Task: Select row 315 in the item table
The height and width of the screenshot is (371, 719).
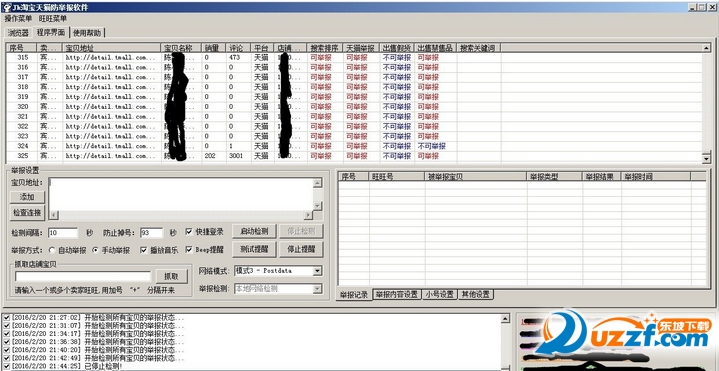Action: coord(354,58)
